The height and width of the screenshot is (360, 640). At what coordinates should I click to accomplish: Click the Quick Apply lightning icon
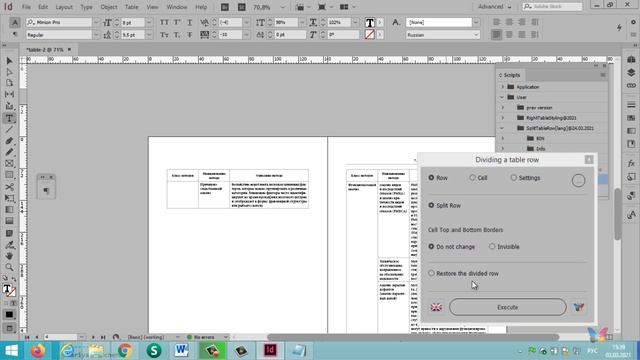619,27
